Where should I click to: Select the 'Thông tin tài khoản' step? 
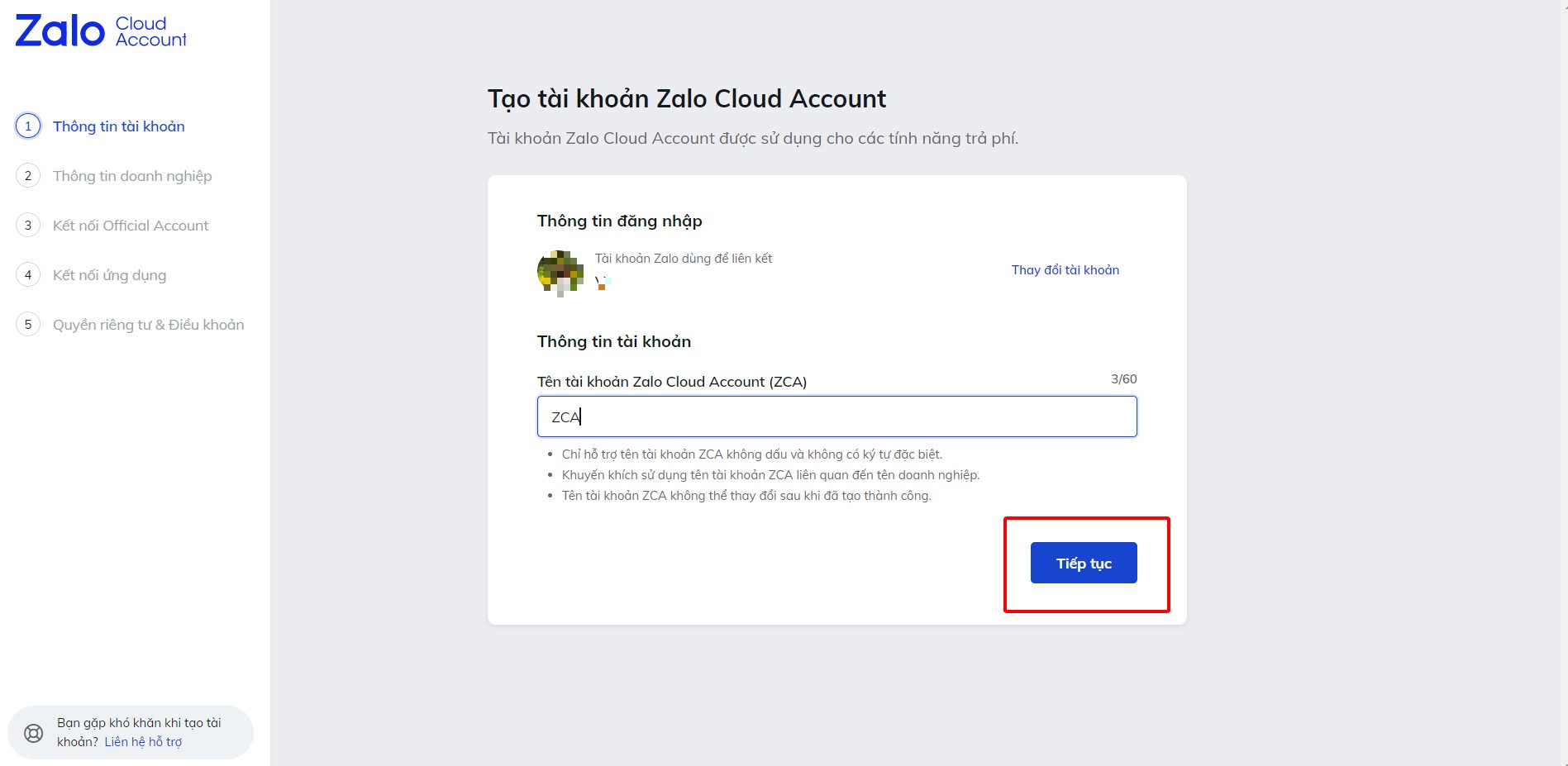118,126
